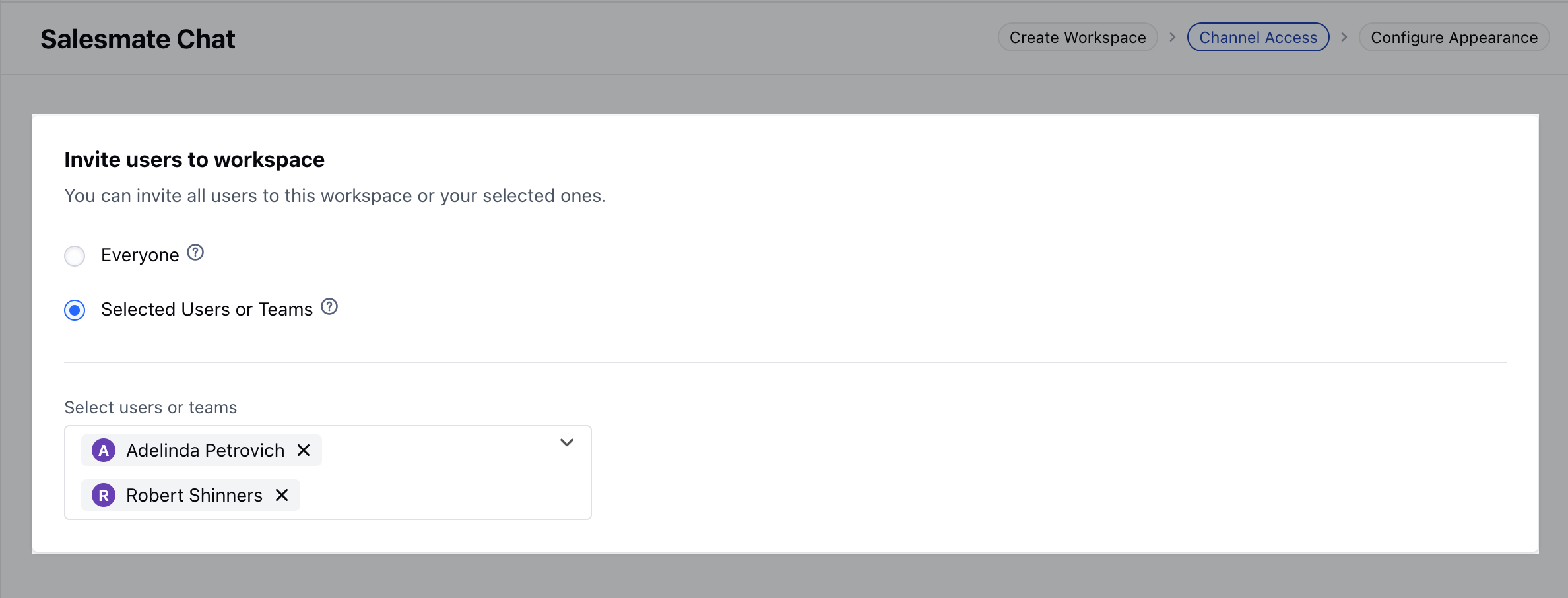Click the Adelinda Petrovich avatar icon
This screenshot has height=598, width=1568.
pyautogui.click(x=104, y=450)
